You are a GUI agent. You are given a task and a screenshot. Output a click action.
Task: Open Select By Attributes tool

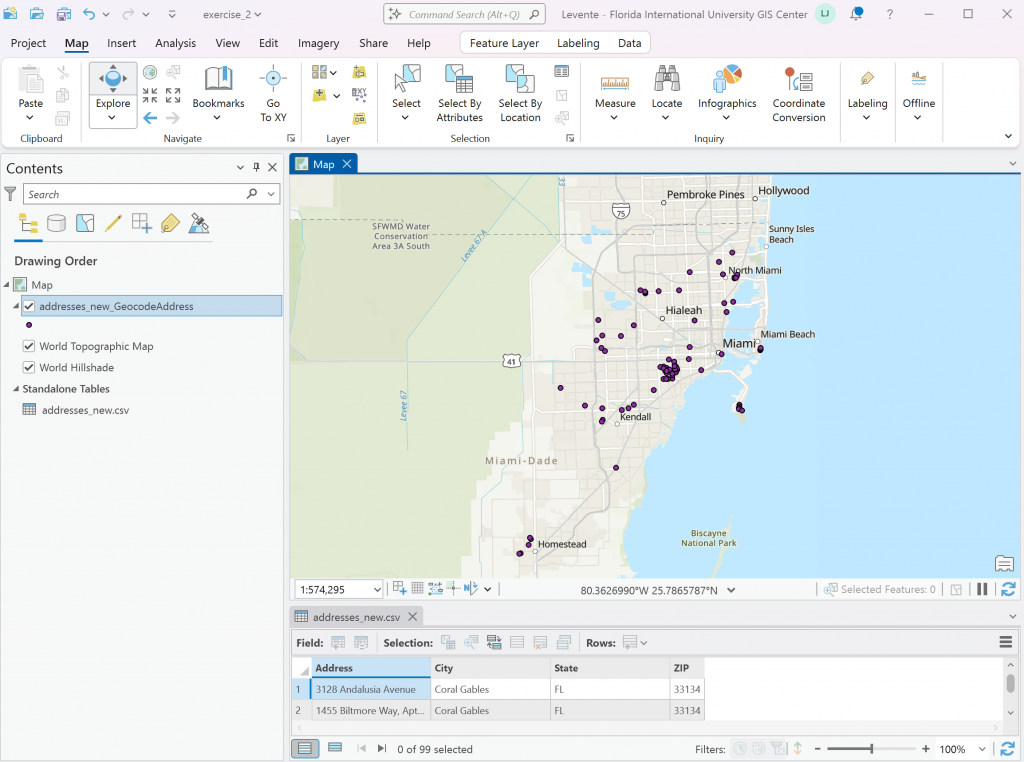coord(460,93)
